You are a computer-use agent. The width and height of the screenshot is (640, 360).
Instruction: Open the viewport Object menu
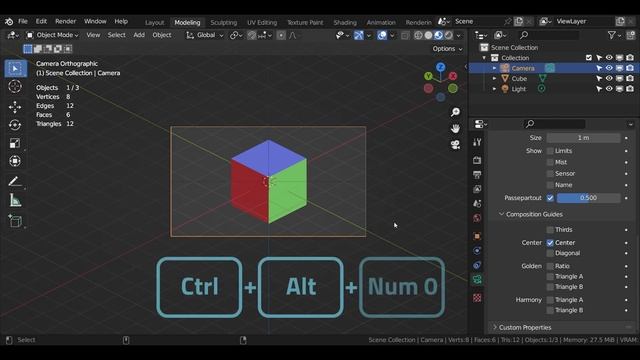pyautogui.click(x=162, y=36)
